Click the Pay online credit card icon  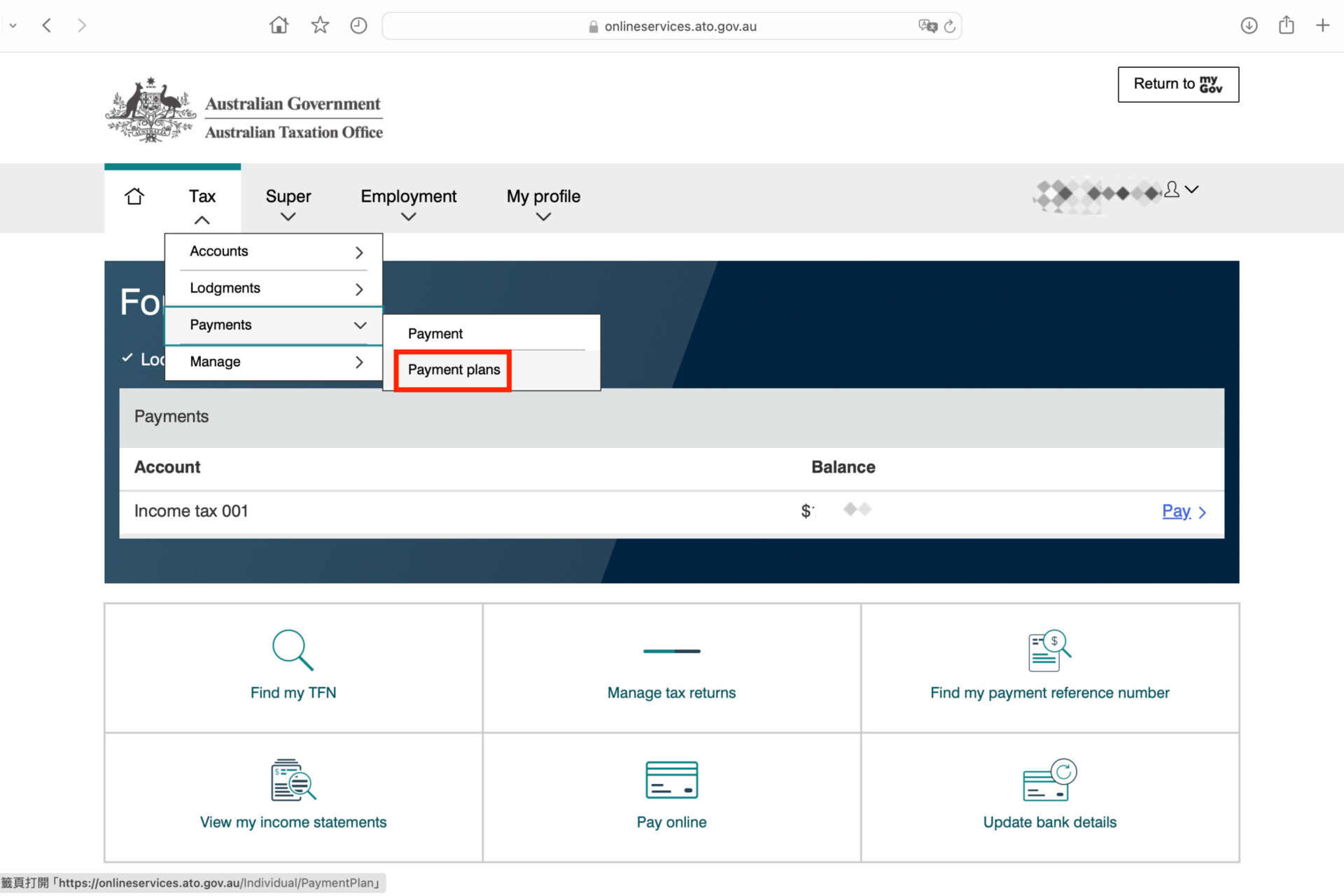[x=671, y=779]
